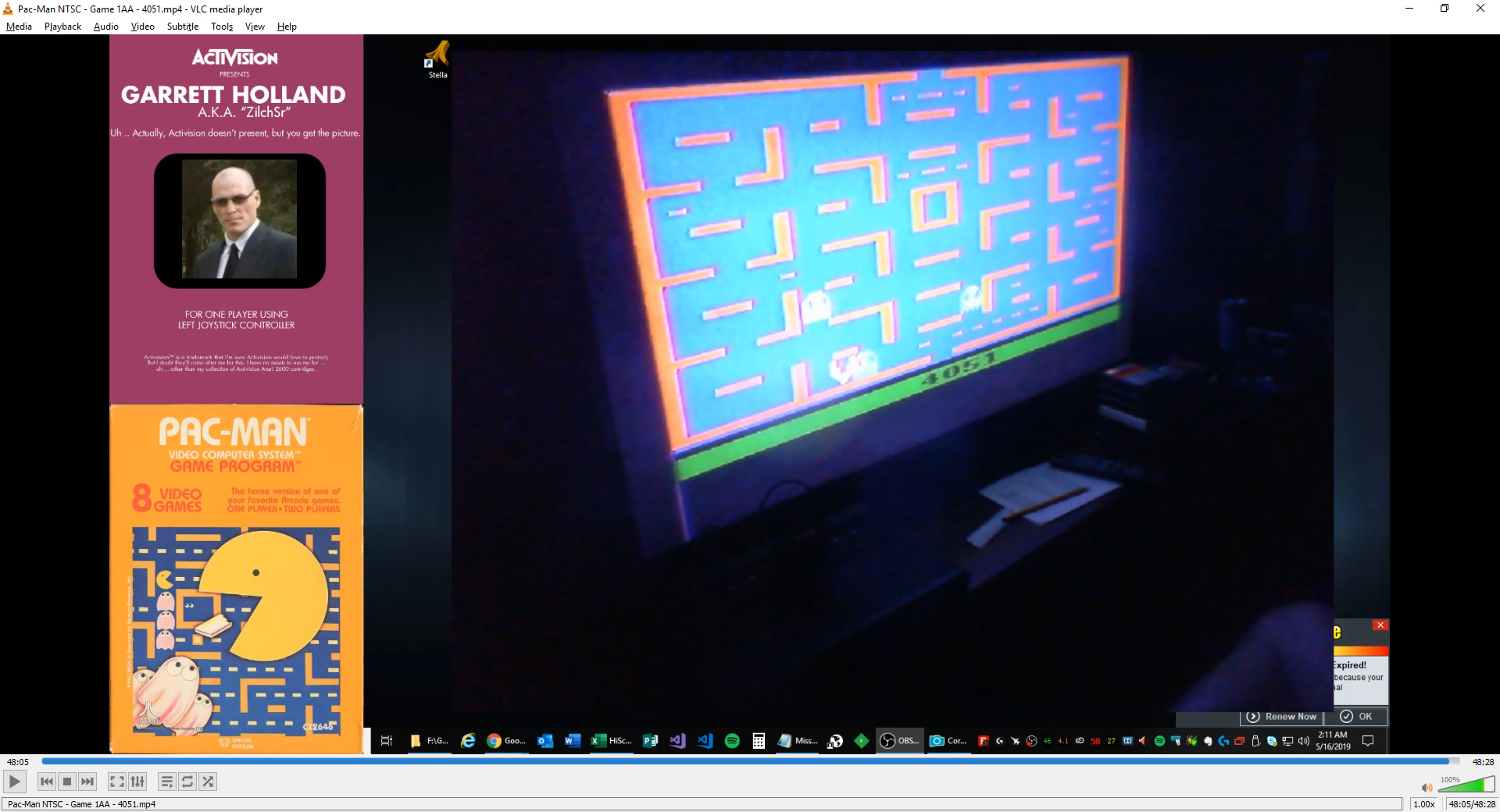Click the video display area
The width and height of the screenshot is (1500, 812).
(x=750, y=394)
